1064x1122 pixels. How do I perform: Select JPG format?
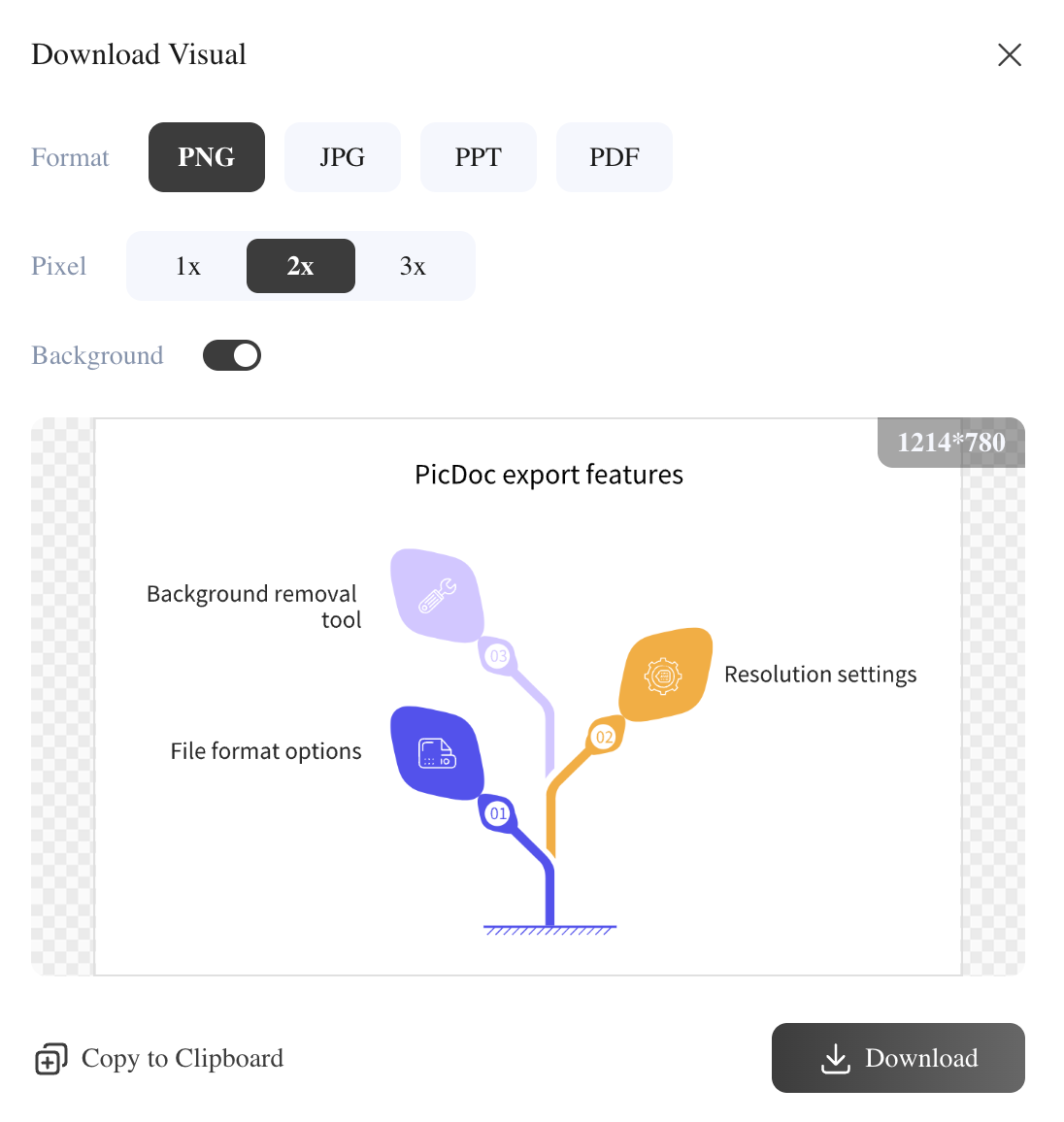(342, 157)
